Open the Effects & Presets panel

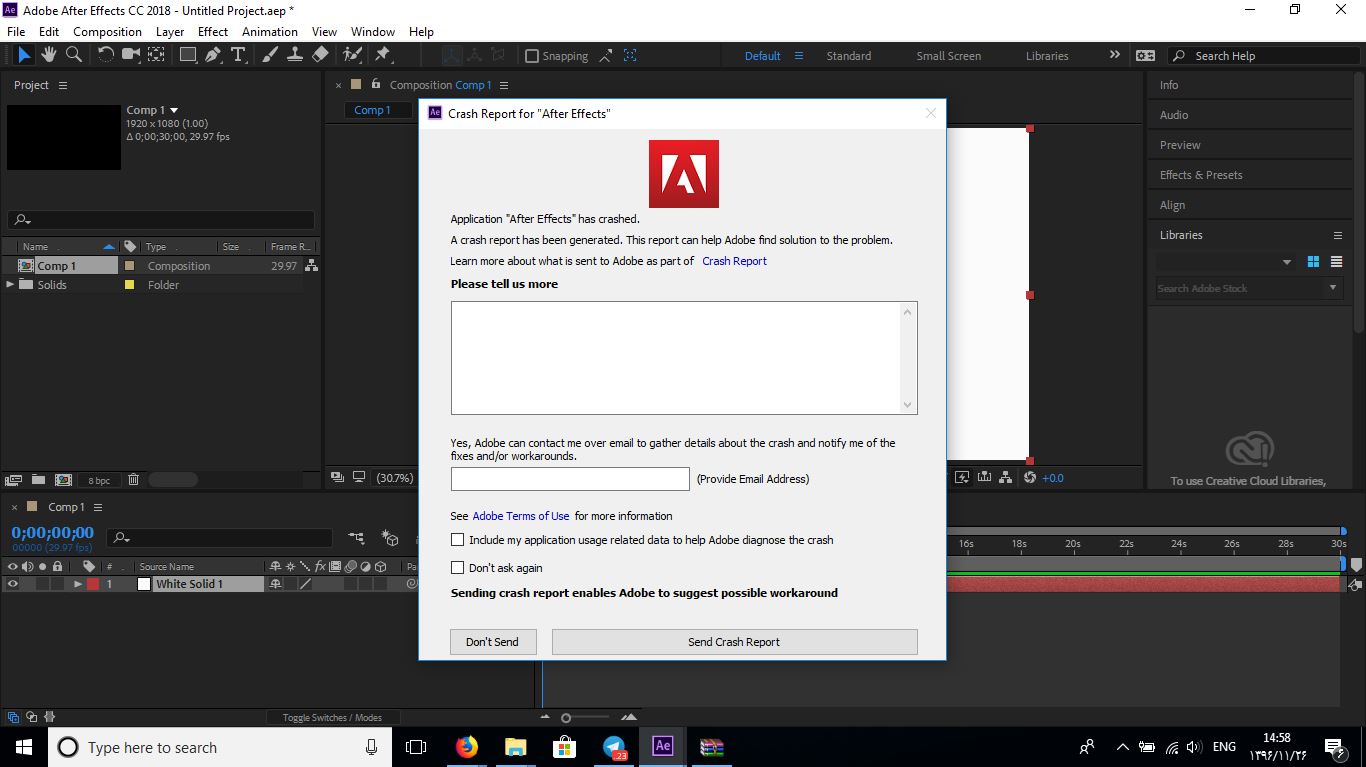1201,175
